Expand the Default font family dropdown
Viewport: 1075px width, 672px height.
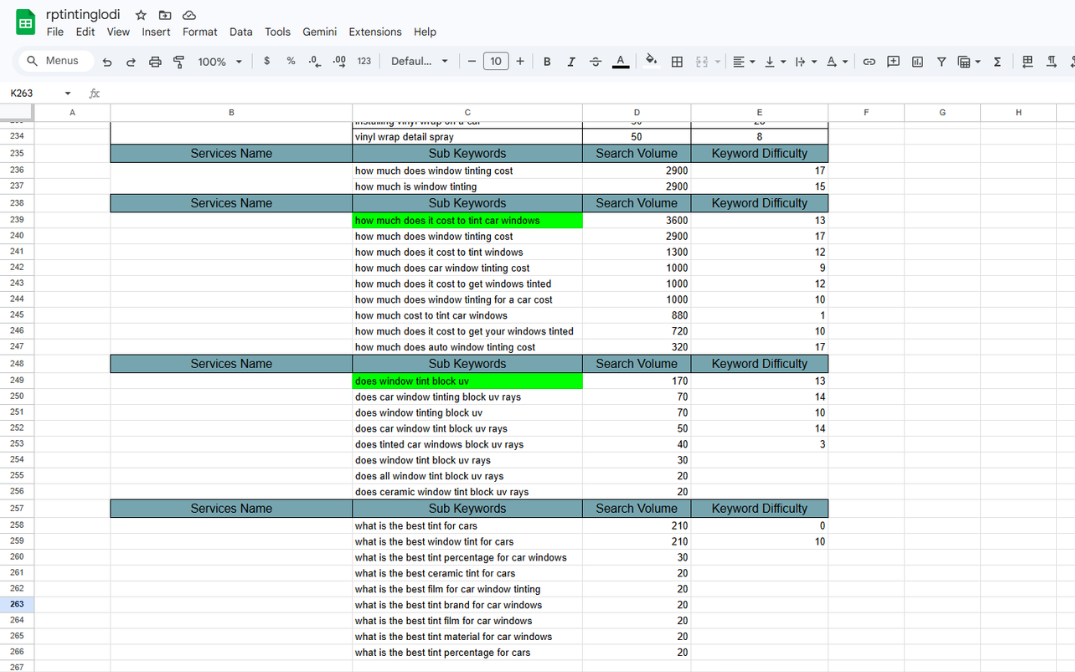coord(419,62)
